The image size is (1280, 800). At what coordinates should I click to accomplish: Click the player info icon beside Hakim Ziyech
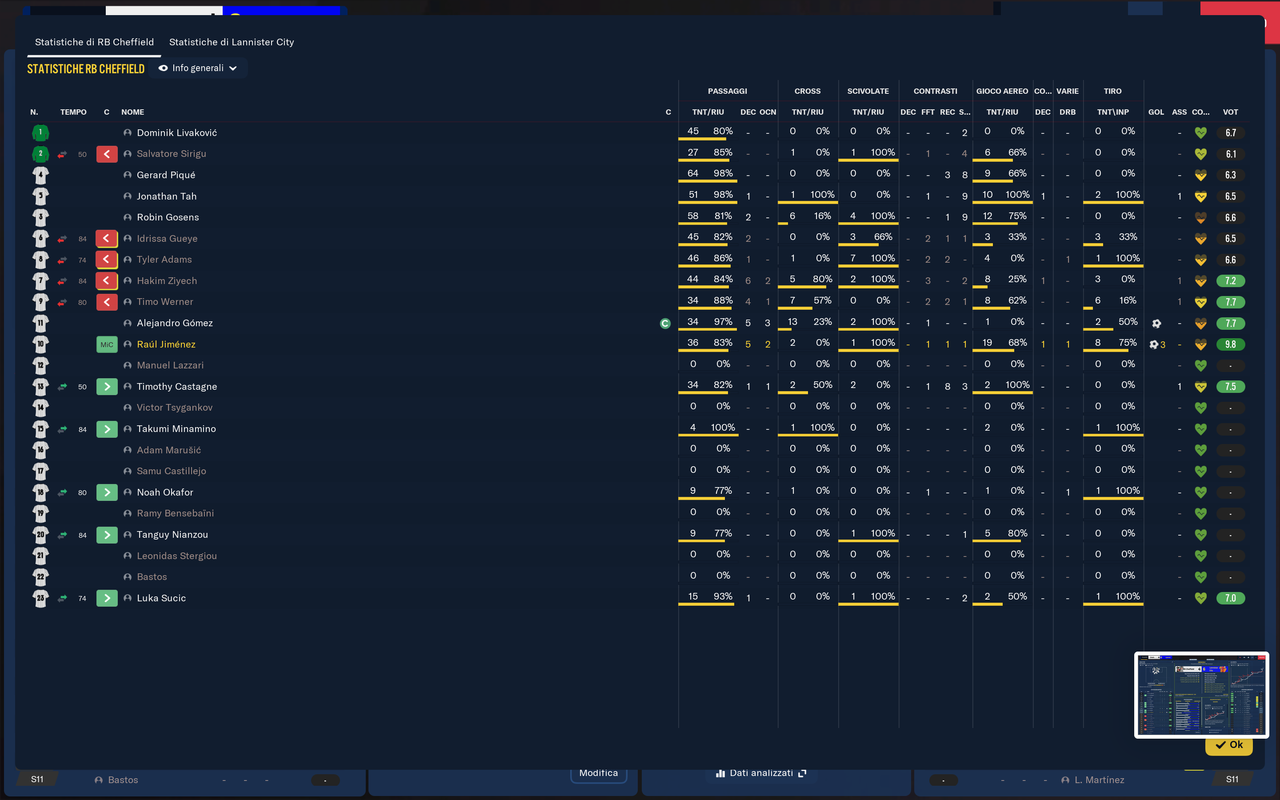tap(128, 281)
